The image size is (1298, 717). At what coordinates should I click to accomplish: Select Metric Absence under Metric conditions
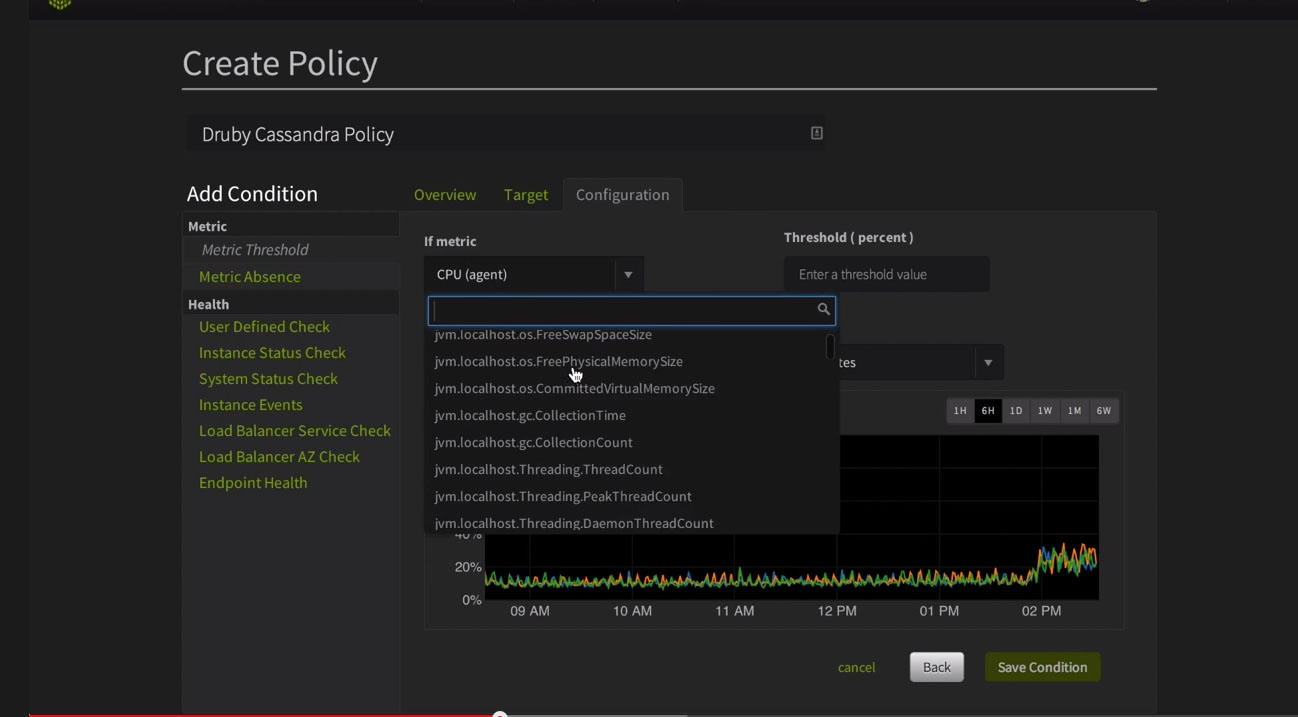[x=248, y=276]
